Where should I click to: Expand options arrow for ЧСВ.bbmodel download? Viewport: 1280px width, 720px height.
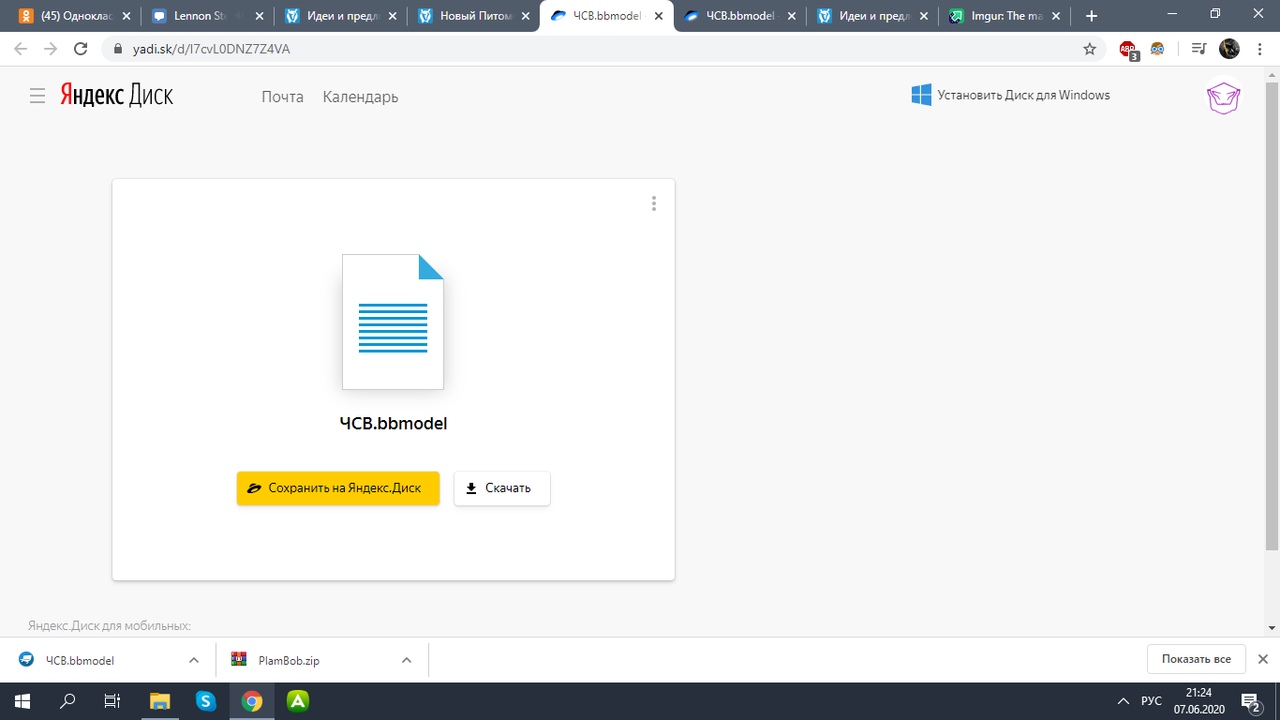click(194, 660)
